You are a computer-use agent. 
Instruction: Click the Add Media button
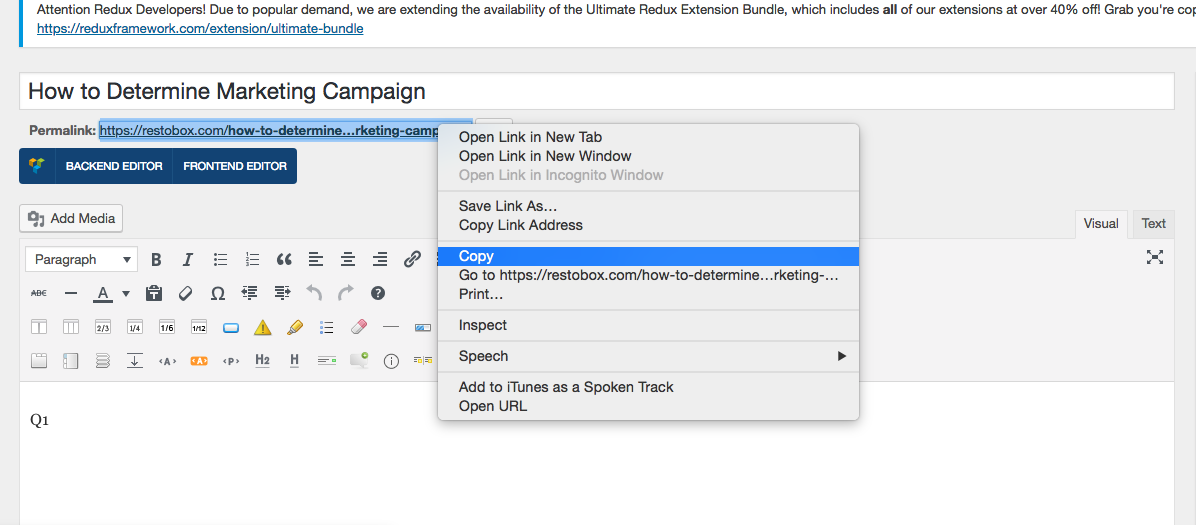[x=72, y=218]
